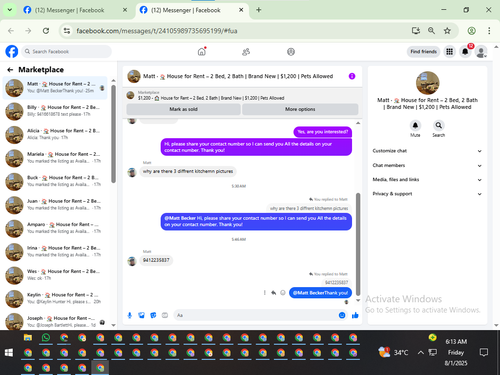Choose a sticker from the sticker icon
The height and width of the screenshot is (375, 500).
click(153, 315)
